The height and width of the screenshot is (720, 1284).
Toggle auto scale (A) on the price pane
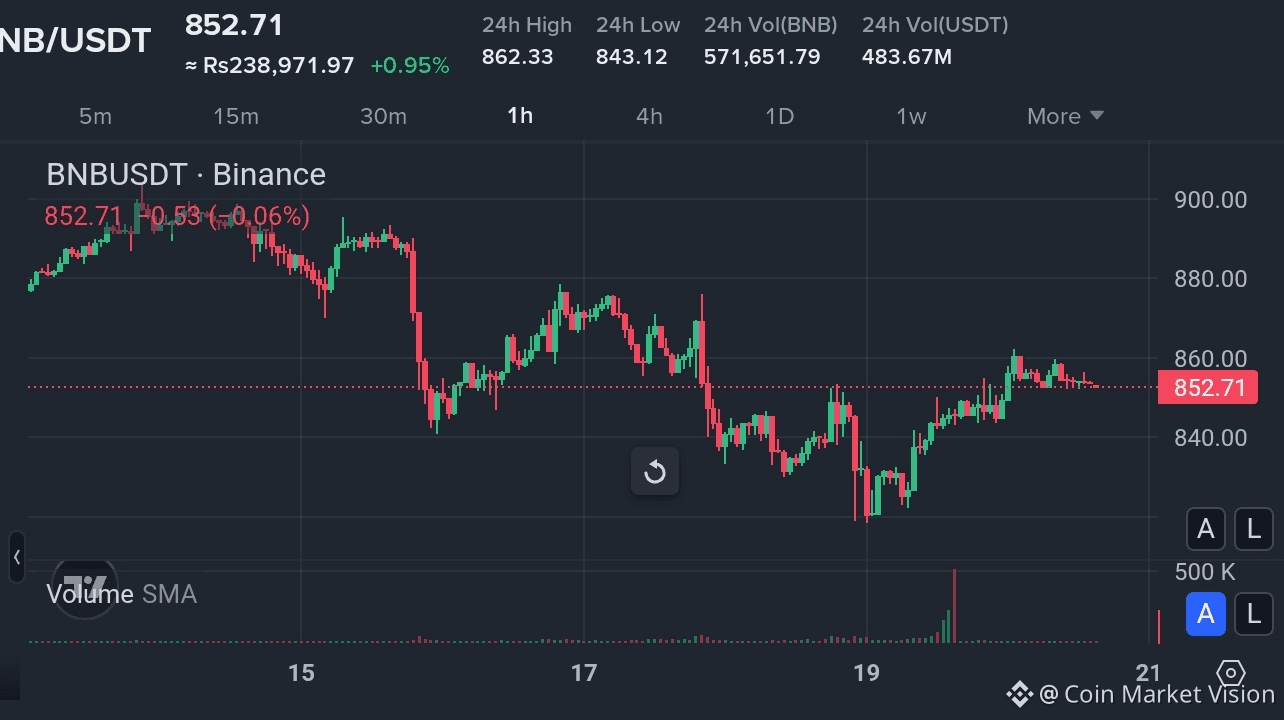1206,529
